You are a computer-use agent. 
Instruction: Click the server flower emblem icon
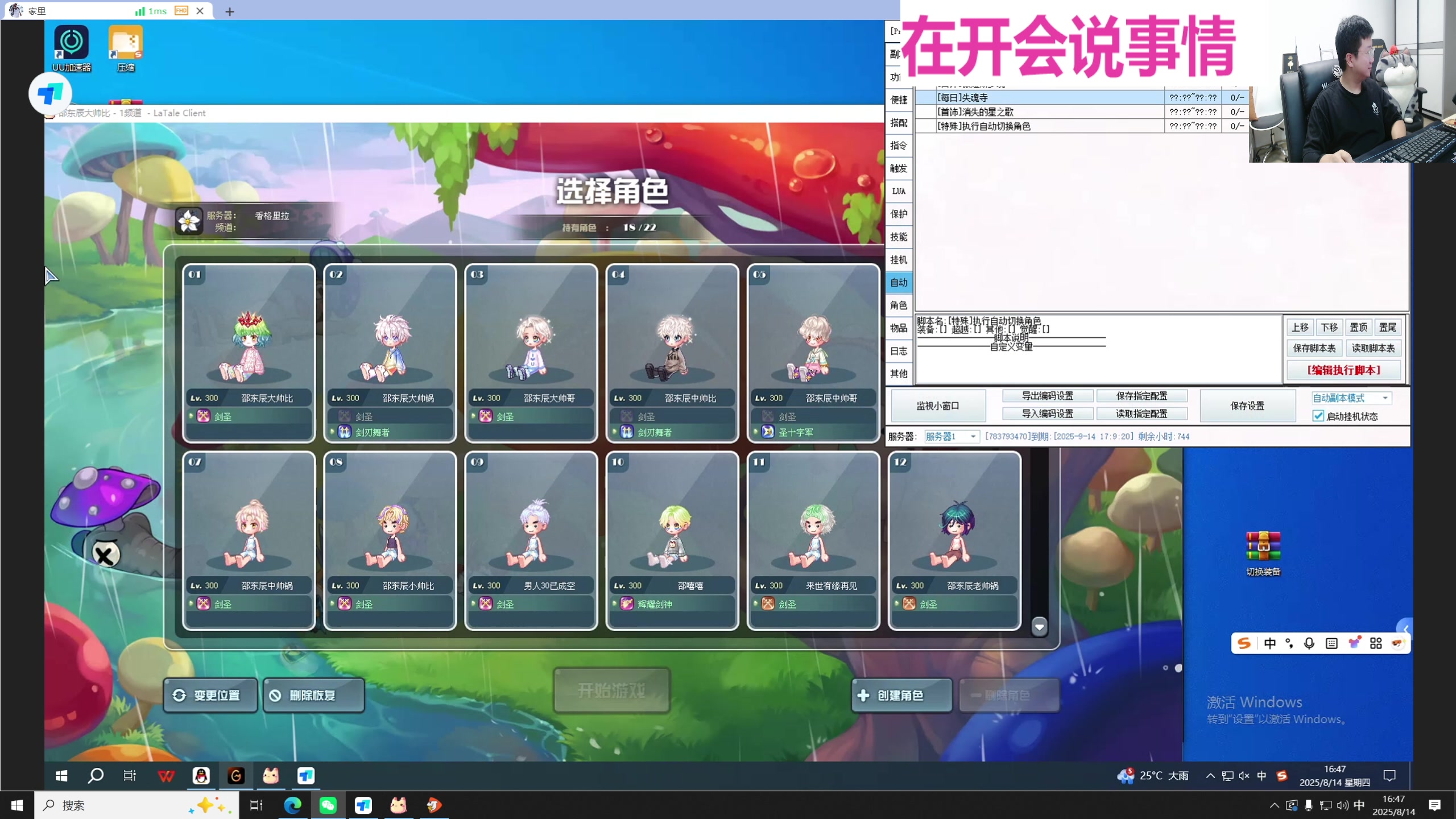[189, 221]
